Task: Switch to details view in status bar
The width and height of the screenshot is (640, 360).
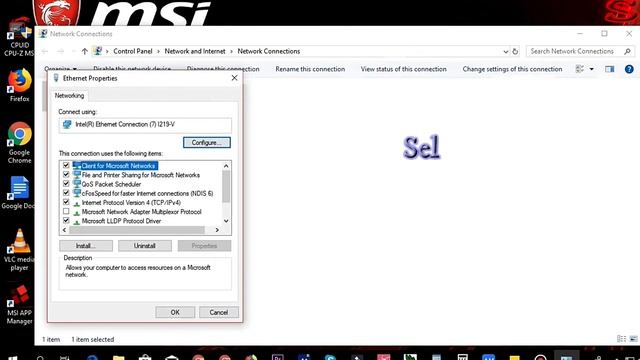Action: (x=621, y=339)
